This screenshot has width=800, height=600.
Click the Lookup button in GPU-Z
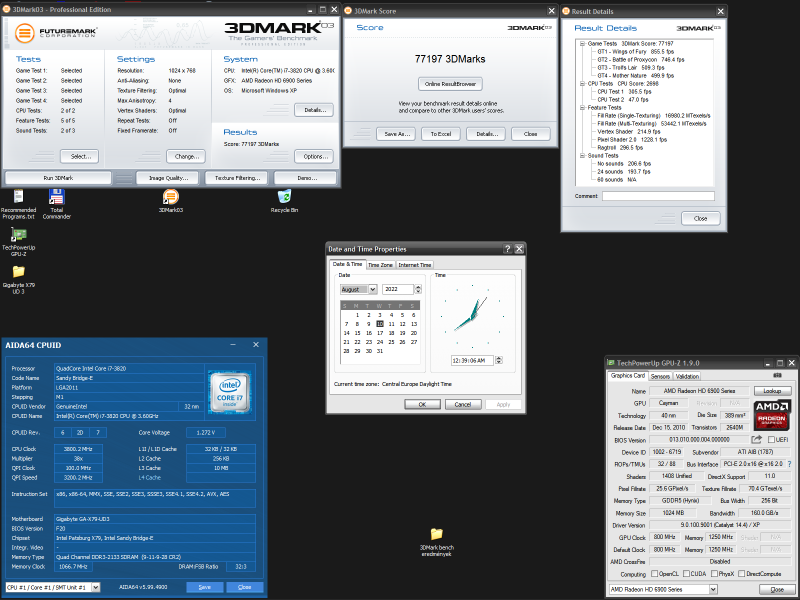click(772, 390)
